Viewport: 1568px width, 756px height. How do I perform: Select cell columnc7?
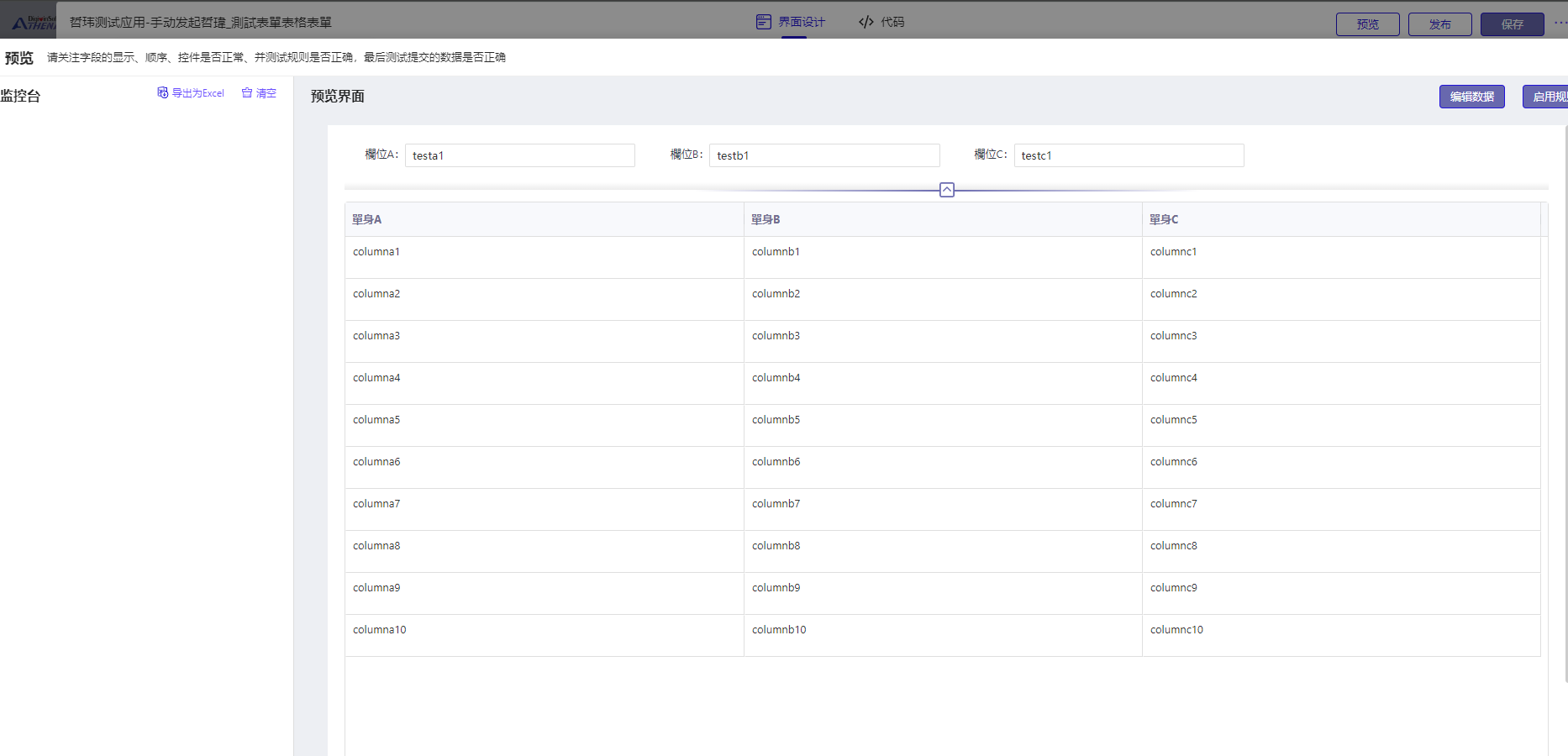1341,509
